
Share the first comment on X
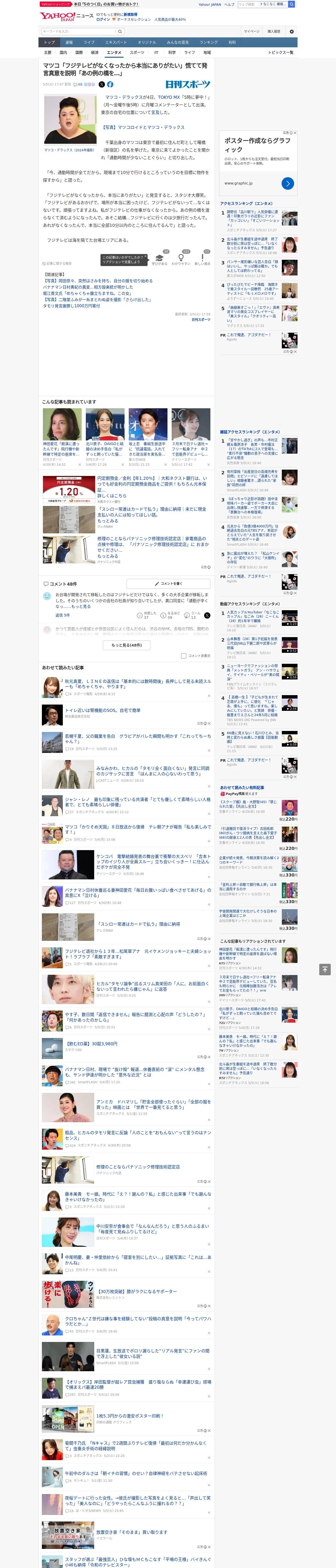[207, 615]
